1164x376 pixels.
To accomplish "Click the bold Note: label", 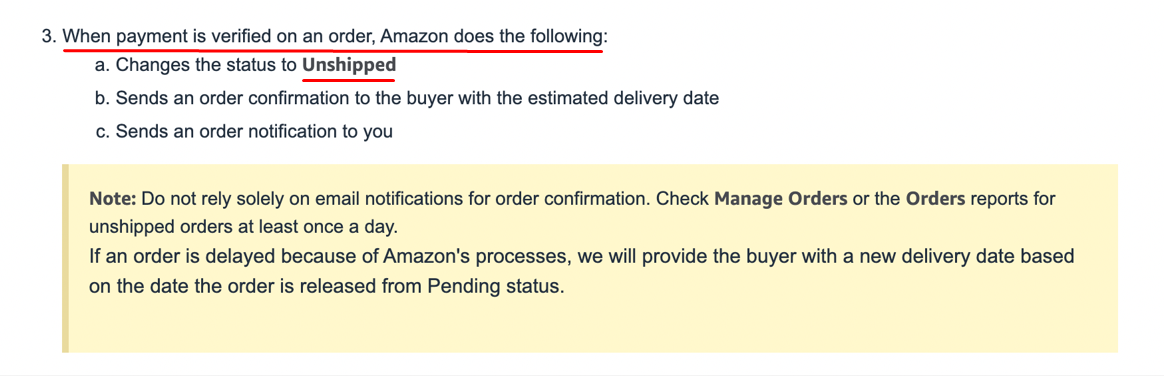I will coord(113,199).
